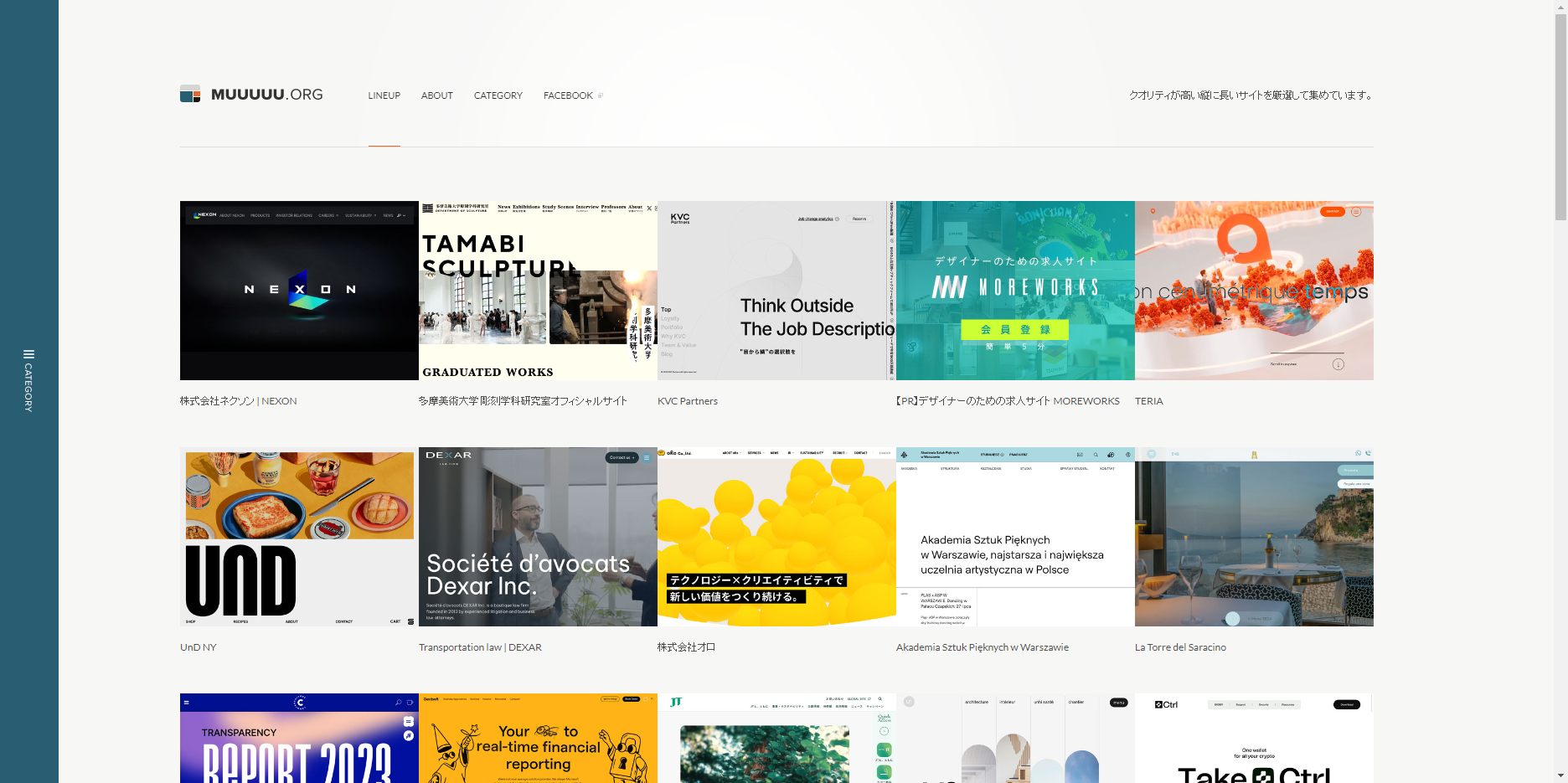Open the UnD NY thumbnail

tap(299, 537)
